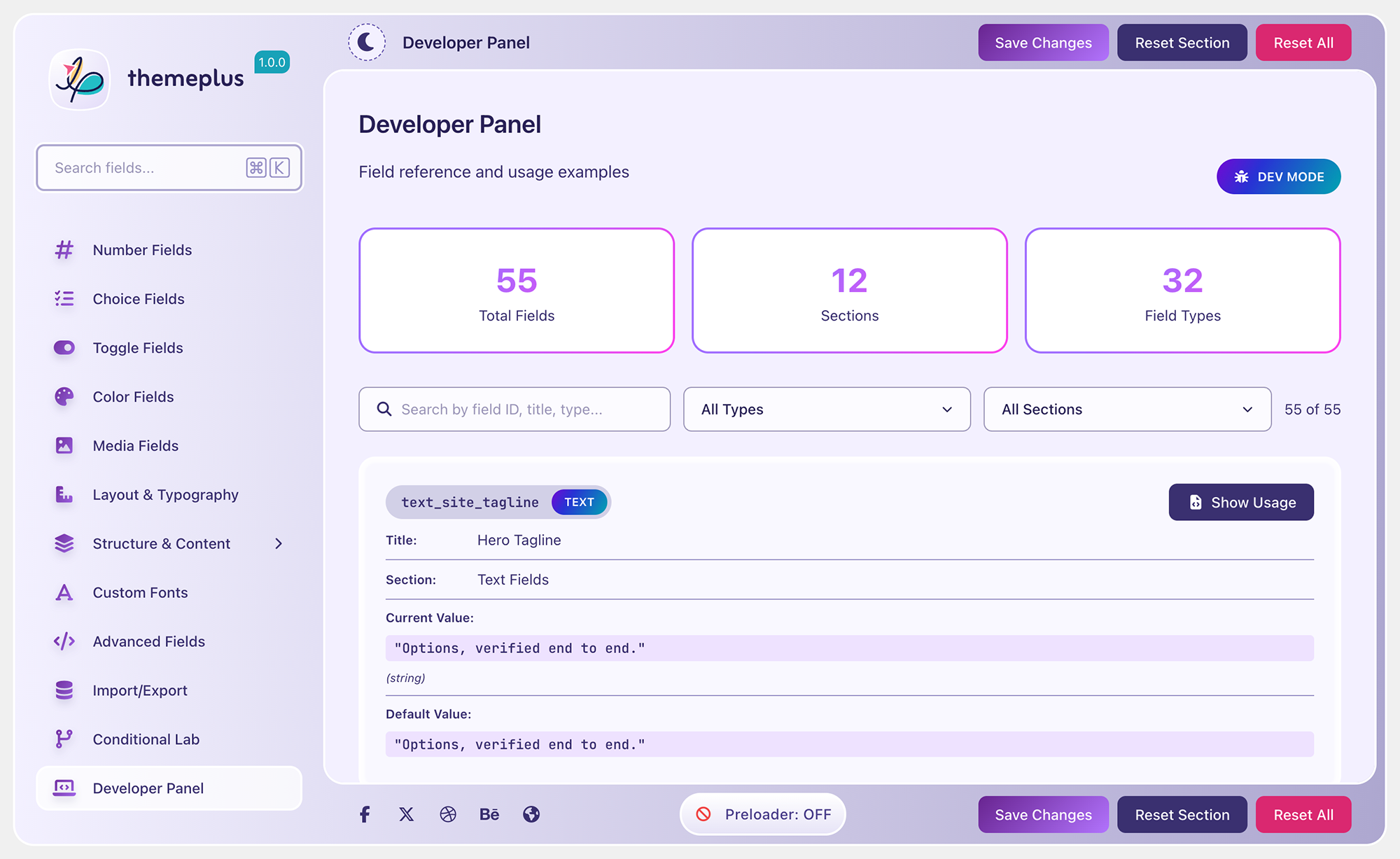The width and height of the screenshot is (1400, 859).
Task: Click the DEV MODE badge
Action: [x=1278, y=176]
